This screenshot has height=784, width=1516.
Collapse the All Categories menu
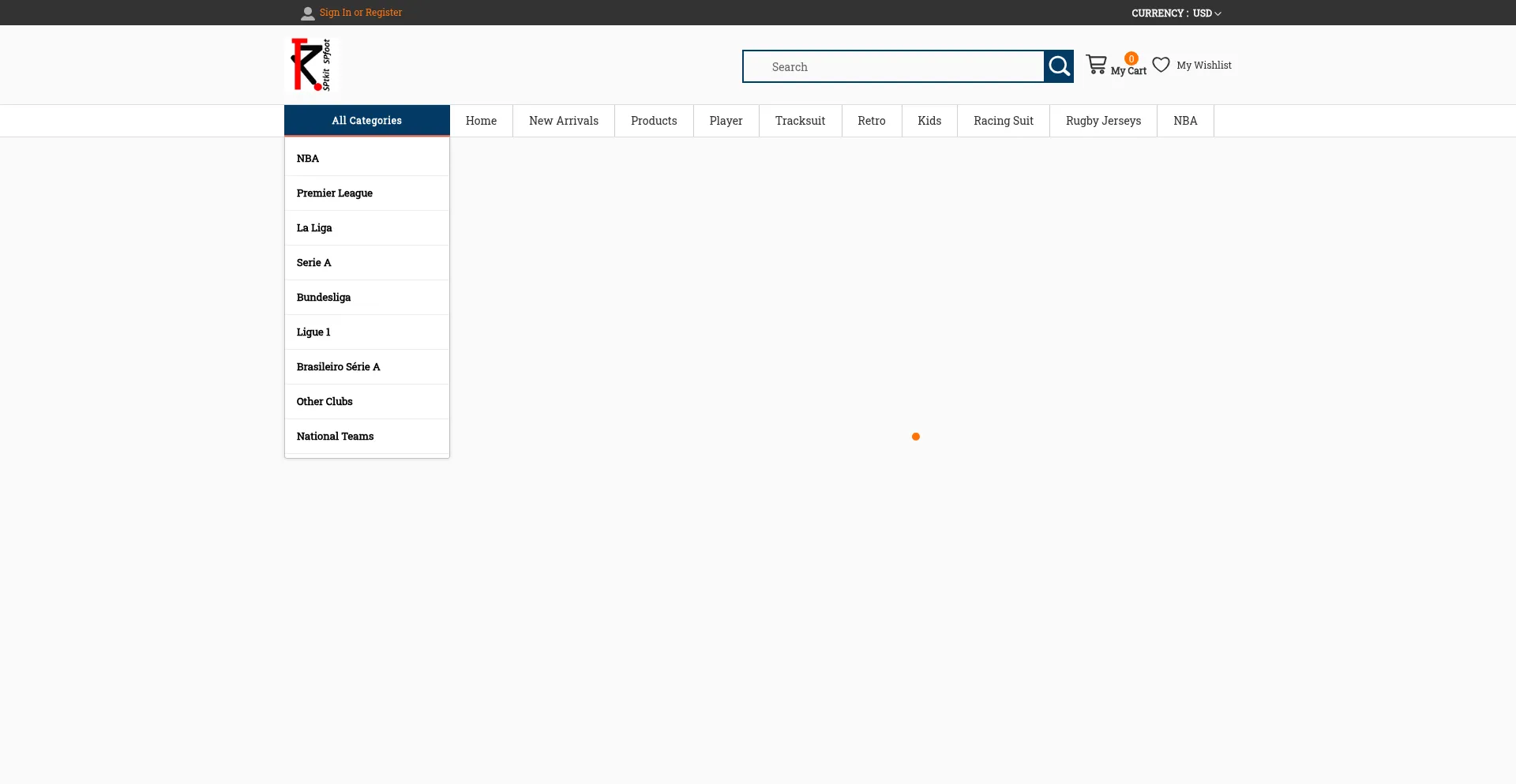(366, 121)
